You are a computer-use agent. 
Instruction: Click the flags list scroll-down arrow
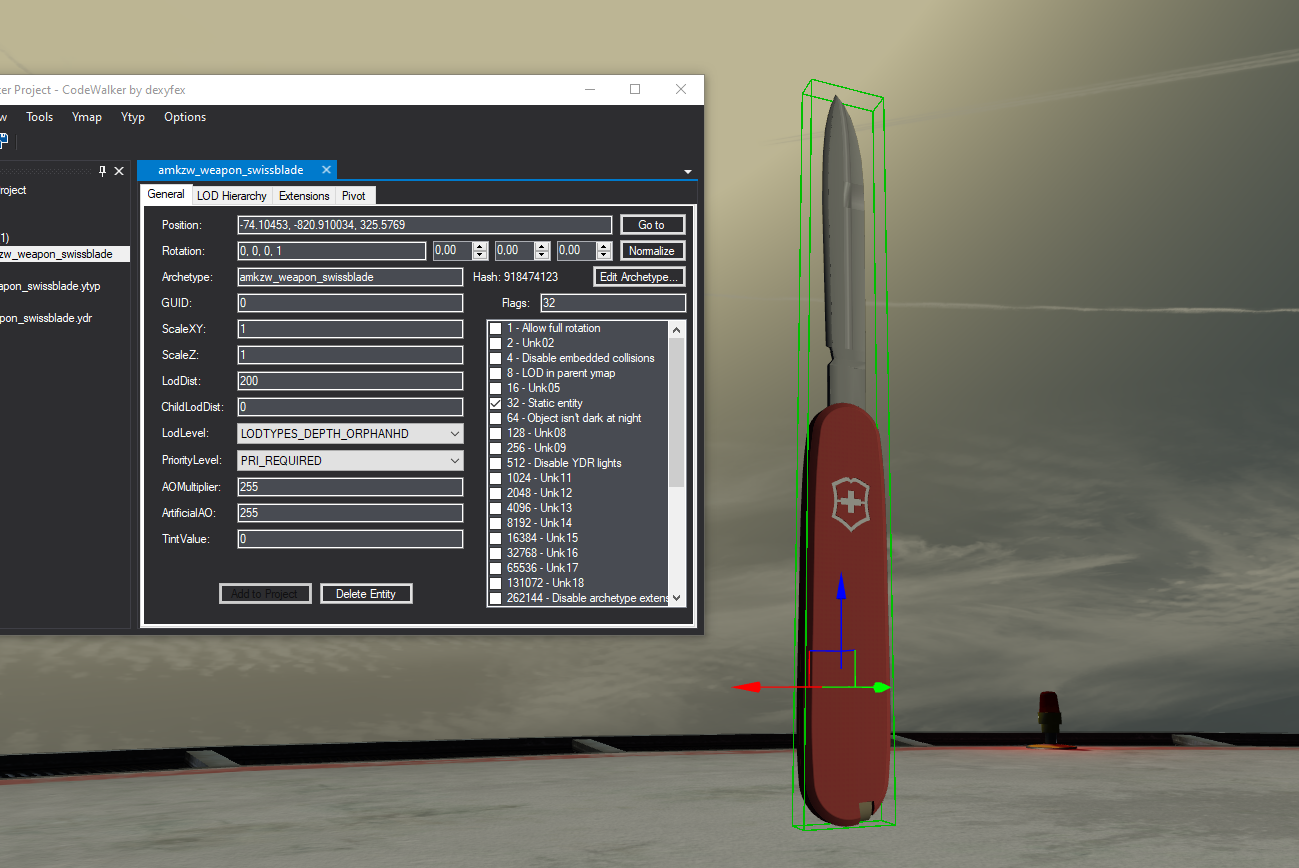tap(677, 598)
